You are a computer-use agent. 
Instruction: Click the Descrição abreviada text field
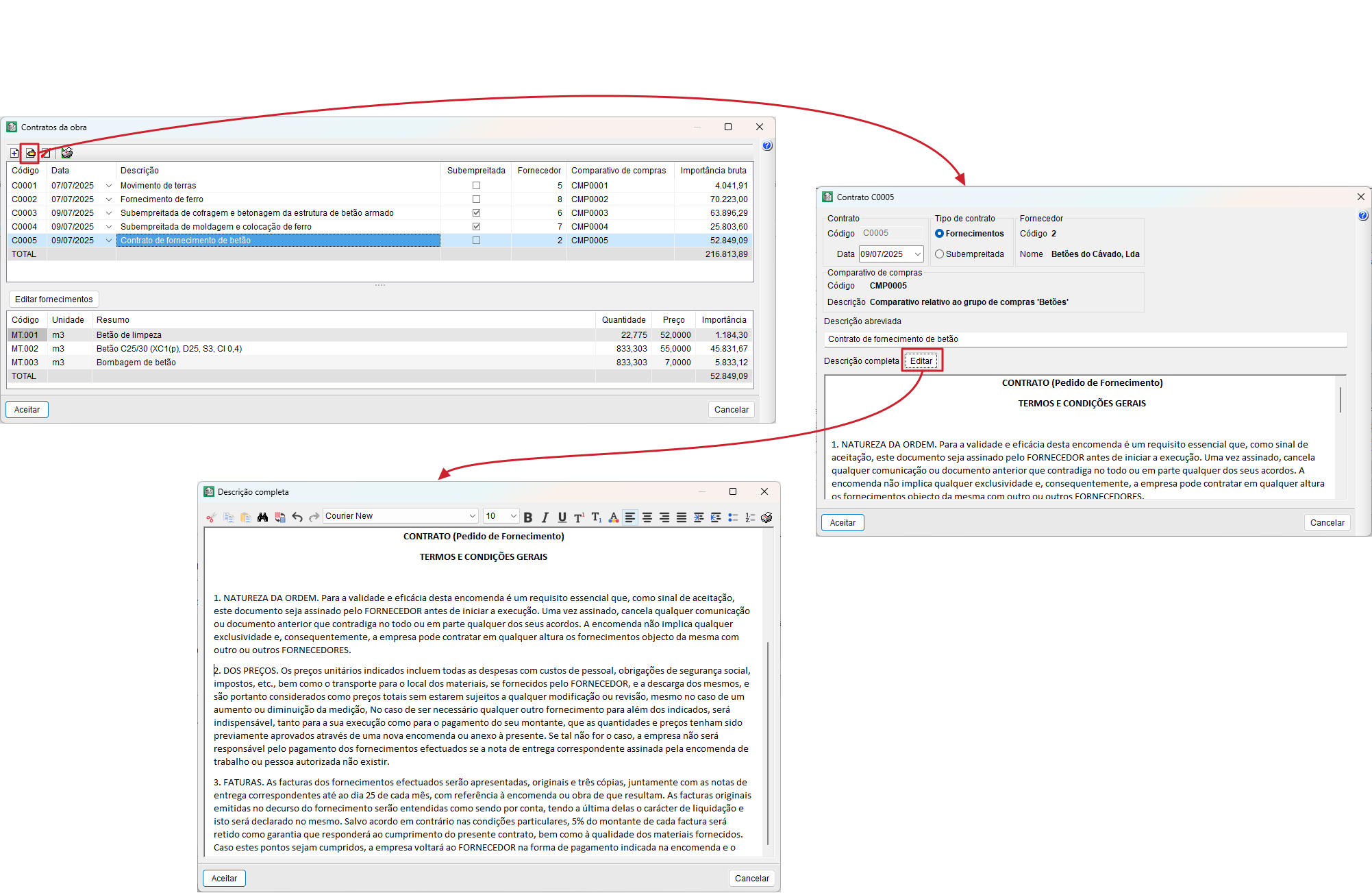coord(1084,339)
